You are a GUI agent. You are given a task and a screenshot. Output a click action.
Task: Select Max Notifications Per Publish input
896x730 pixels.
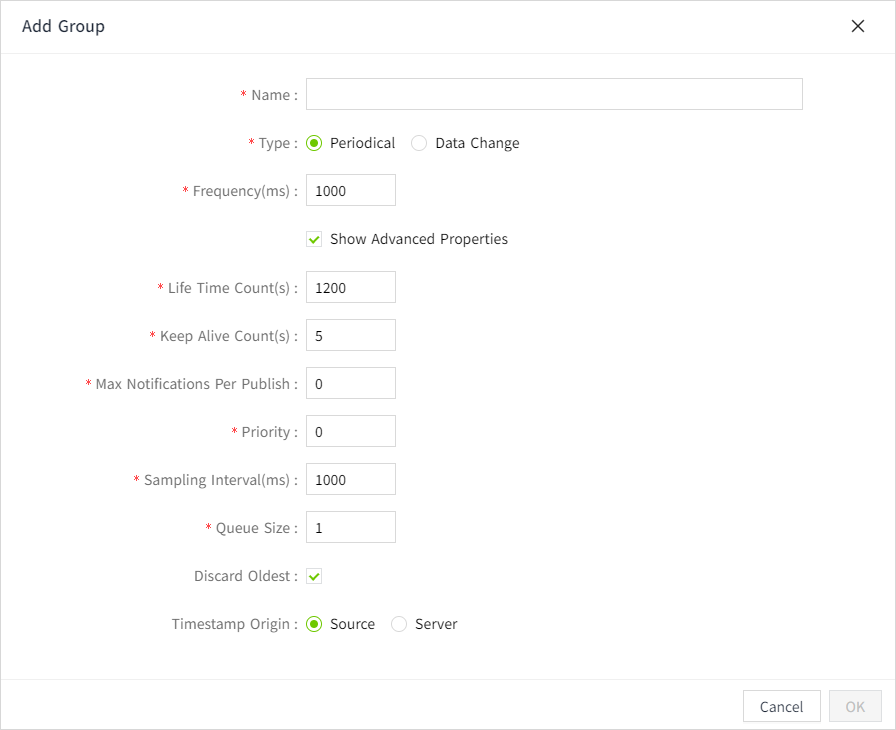pos(350,384)
